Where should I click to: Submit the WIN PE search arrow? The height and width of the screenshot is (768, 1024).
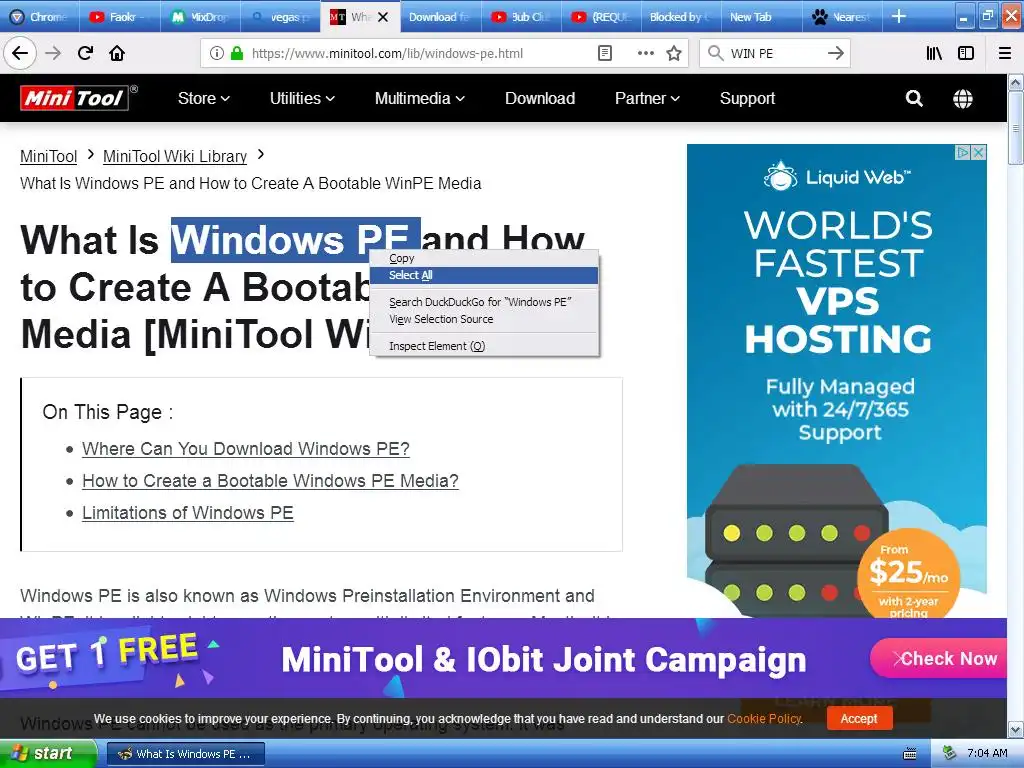[835, 53]
